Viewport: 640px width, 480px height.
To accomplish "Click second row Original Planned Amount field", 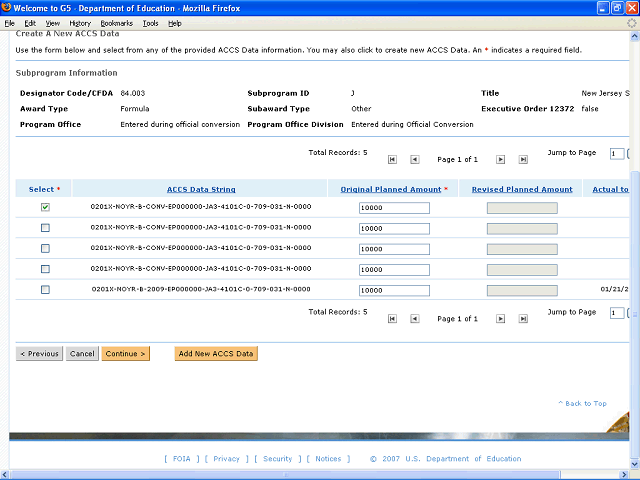I will 394,229.
